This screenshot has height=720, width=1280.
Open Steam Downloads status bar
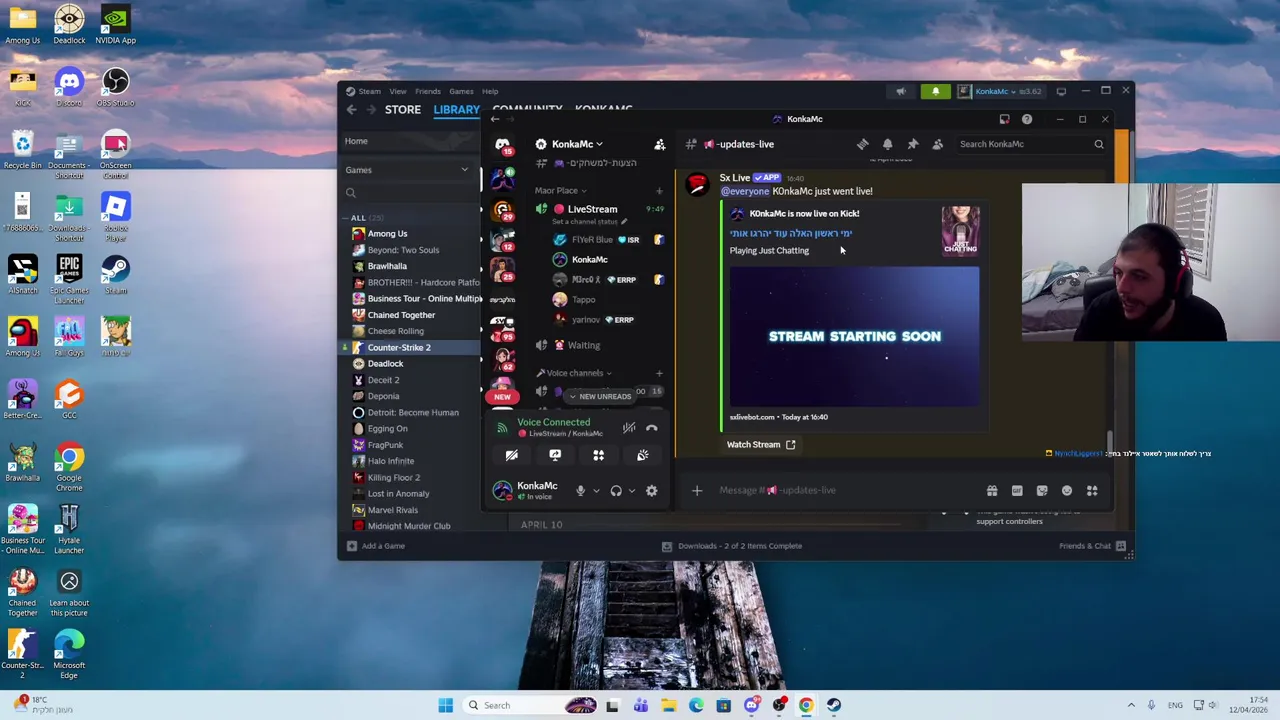point(732,546)
